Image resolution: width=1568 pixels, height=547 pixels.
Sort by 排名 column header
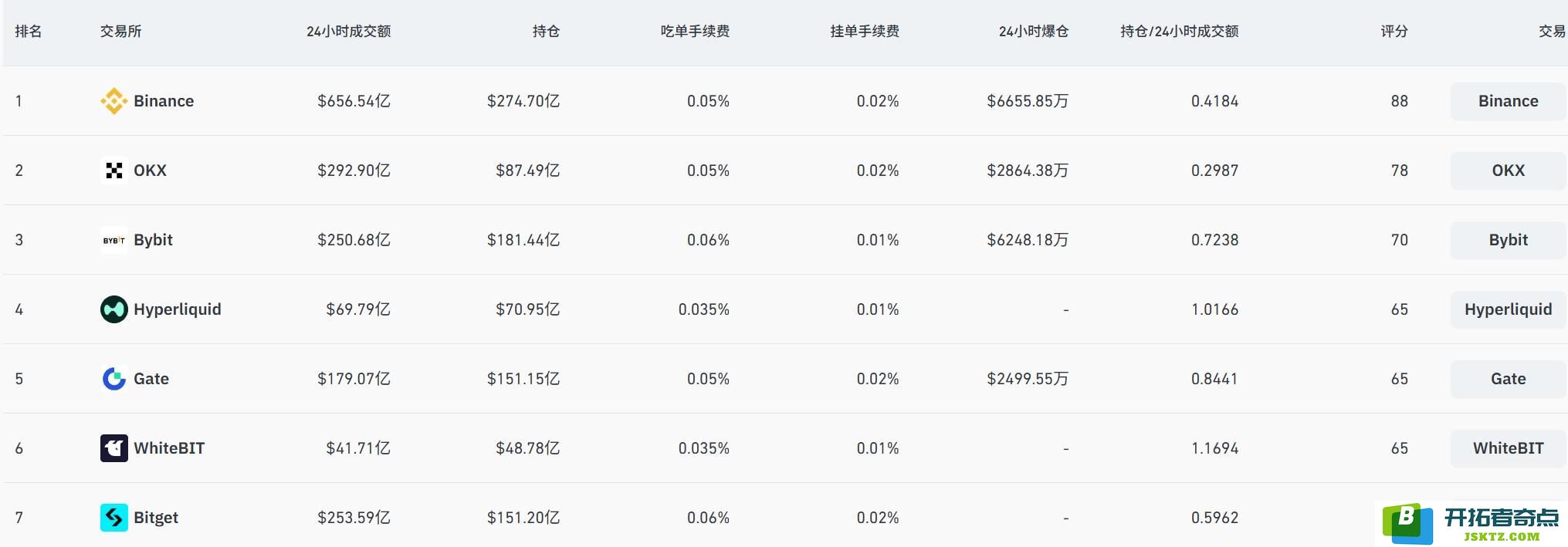[29, 32]
